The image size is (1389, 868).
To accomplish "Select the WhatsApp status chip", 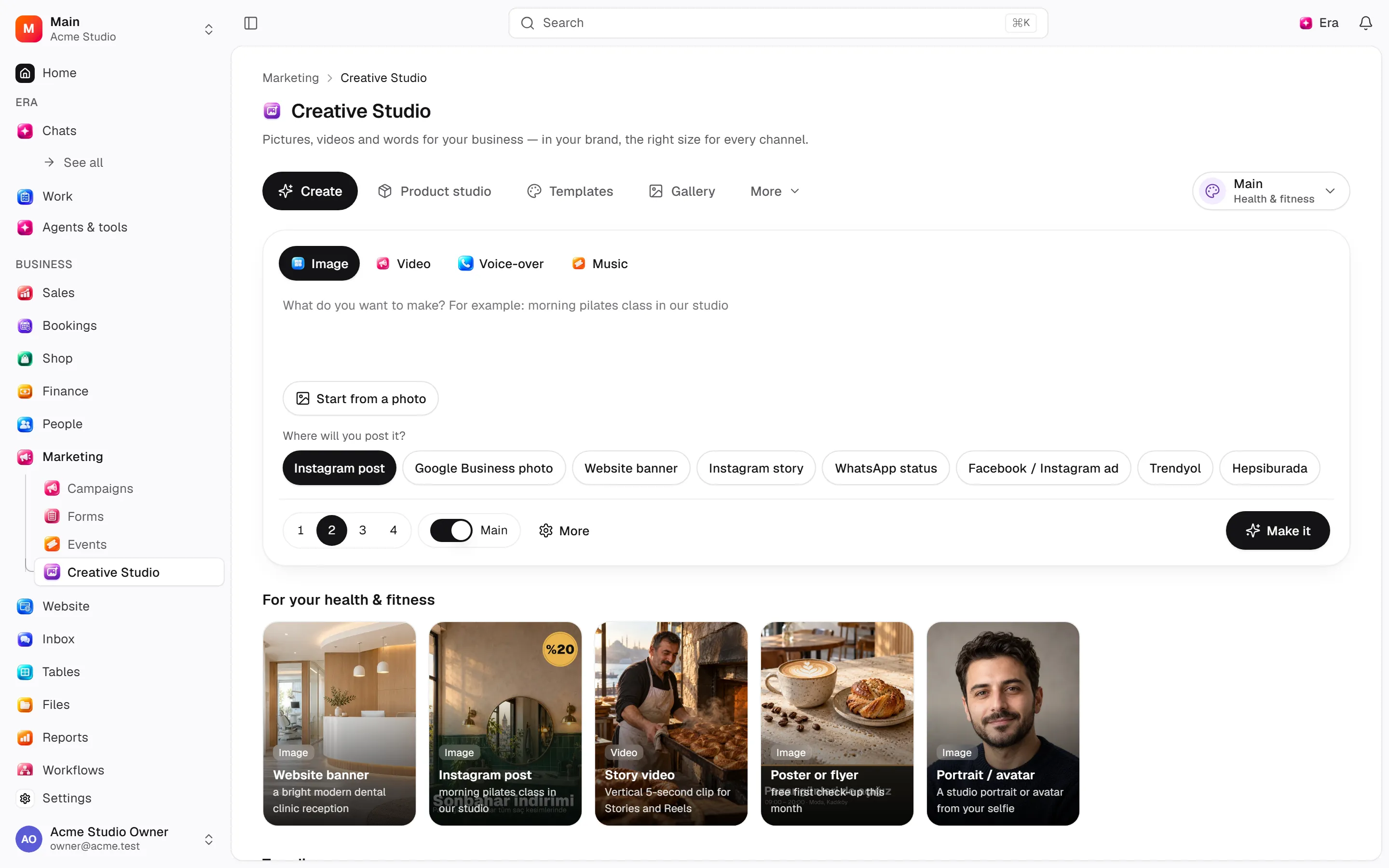I will coord(885,468).
